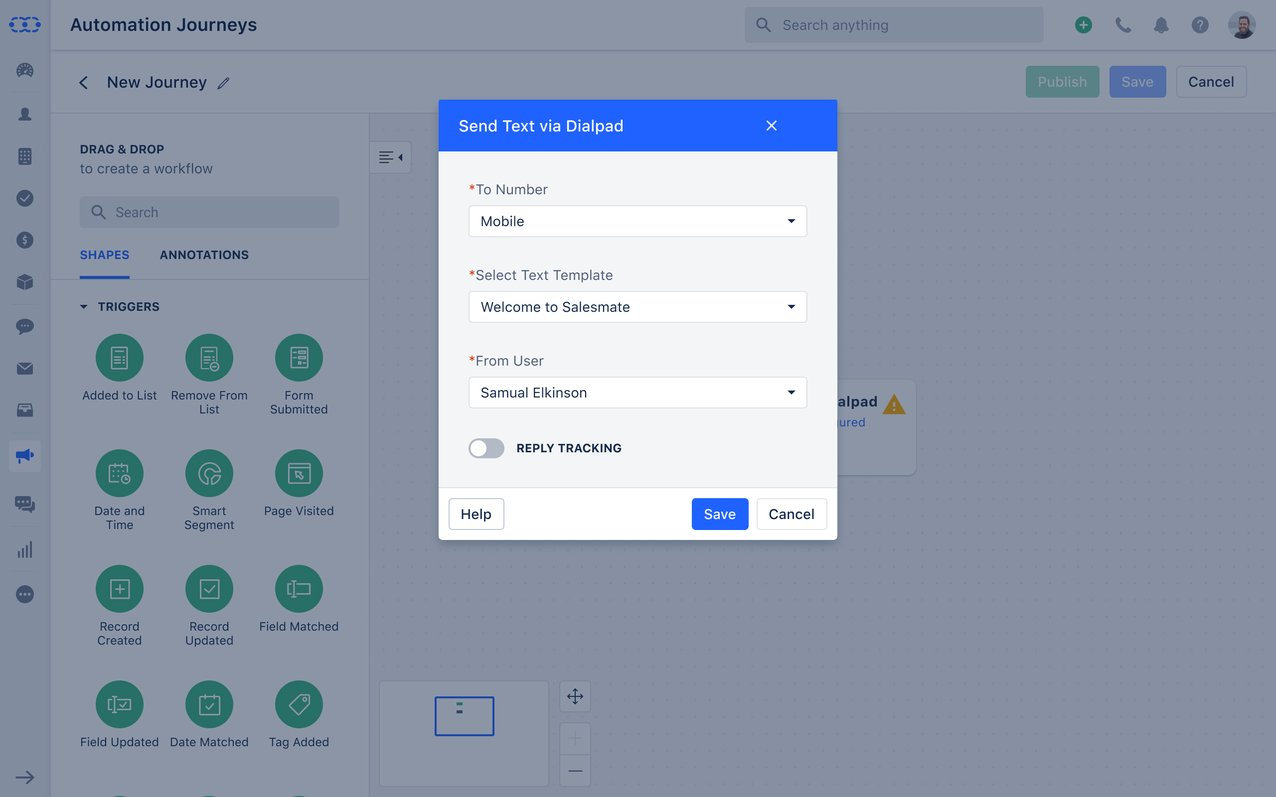Edit journey name with pencil icon
Viewport: 1276px width, 797px height.
coord(224,83)
